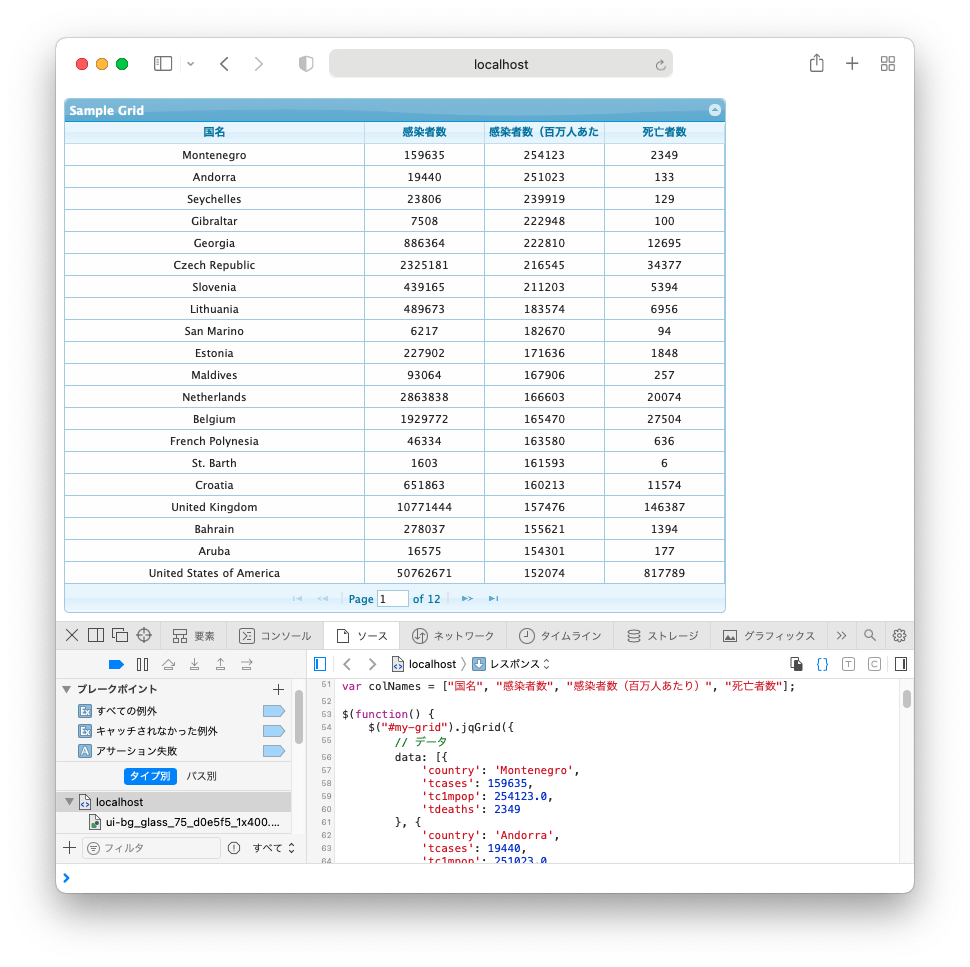The image size is (970, 967).
Task: Sort by the 感染者数 column header
Action: pyautogui.click(x=424, y=132)
